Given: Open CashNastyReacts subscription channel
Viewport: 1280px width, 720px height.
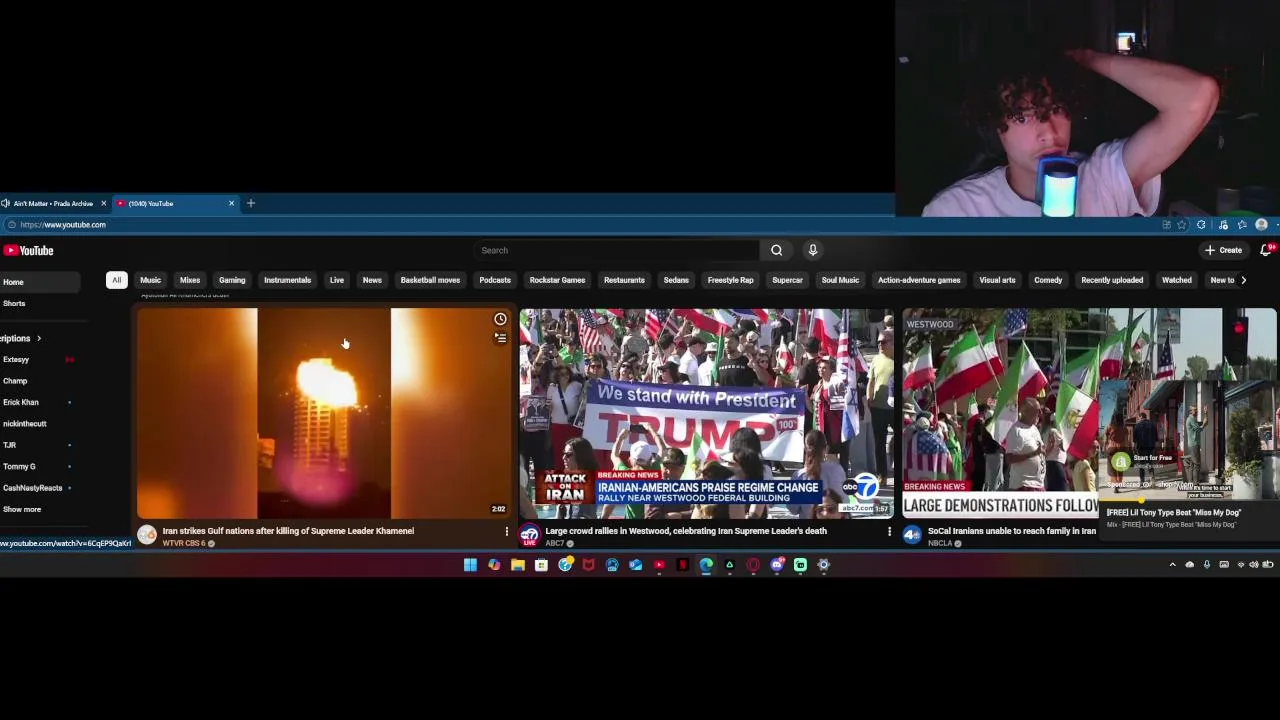Looking at the screenshot, I should pyautogui.click(x=32, y=488).
